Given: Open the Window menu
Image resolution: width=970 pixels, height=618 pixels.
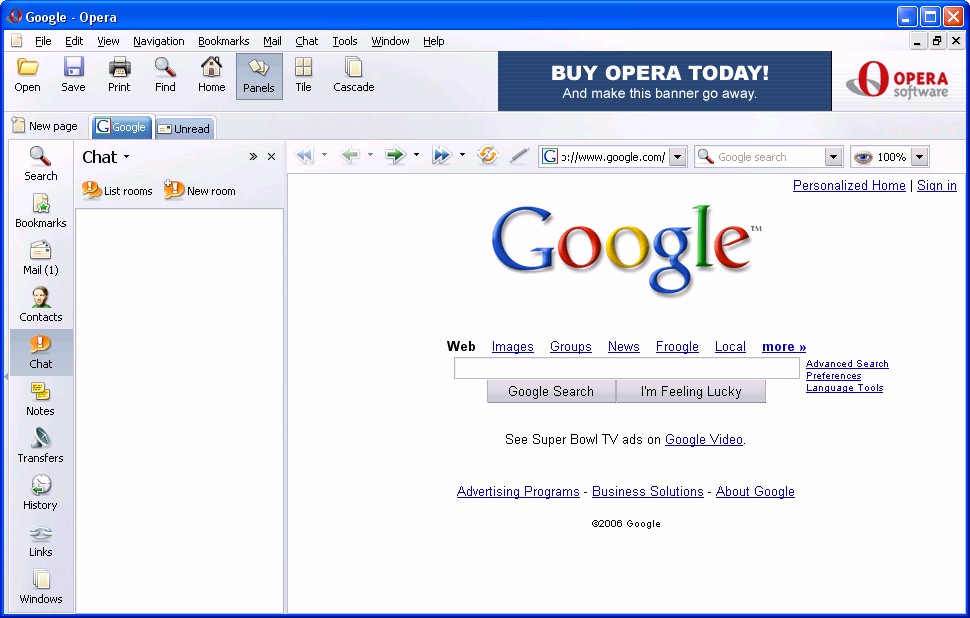Looking at the screenshot, I should click(x=390, y=41).
